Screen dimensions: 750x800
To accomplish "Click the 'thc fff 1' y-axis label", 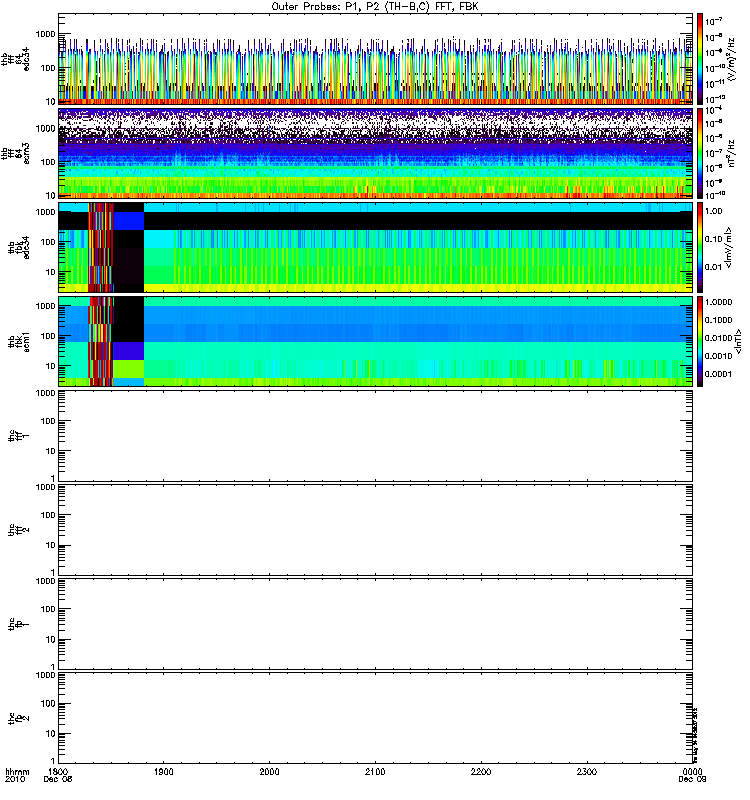I will tap(19, 436).
